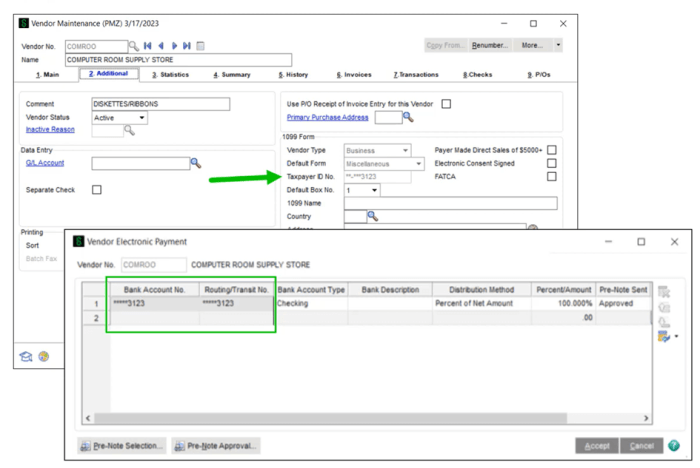Viewport: 700px width, 468px height.
Task: Open Inactive Reason lookup magnifier
Action: tap(129, 130)
